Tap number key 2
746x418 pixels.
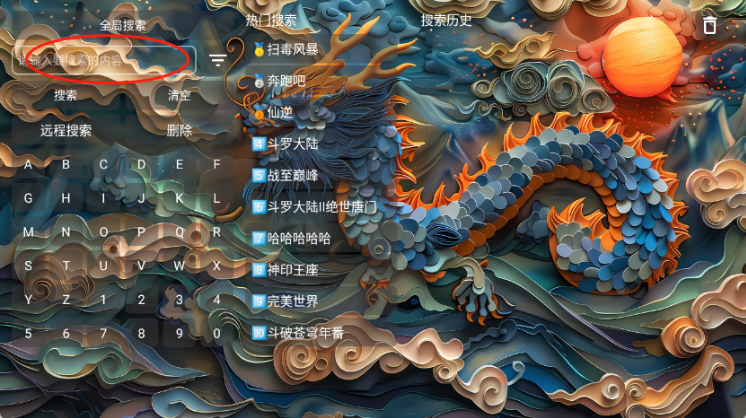coord(141,300)
